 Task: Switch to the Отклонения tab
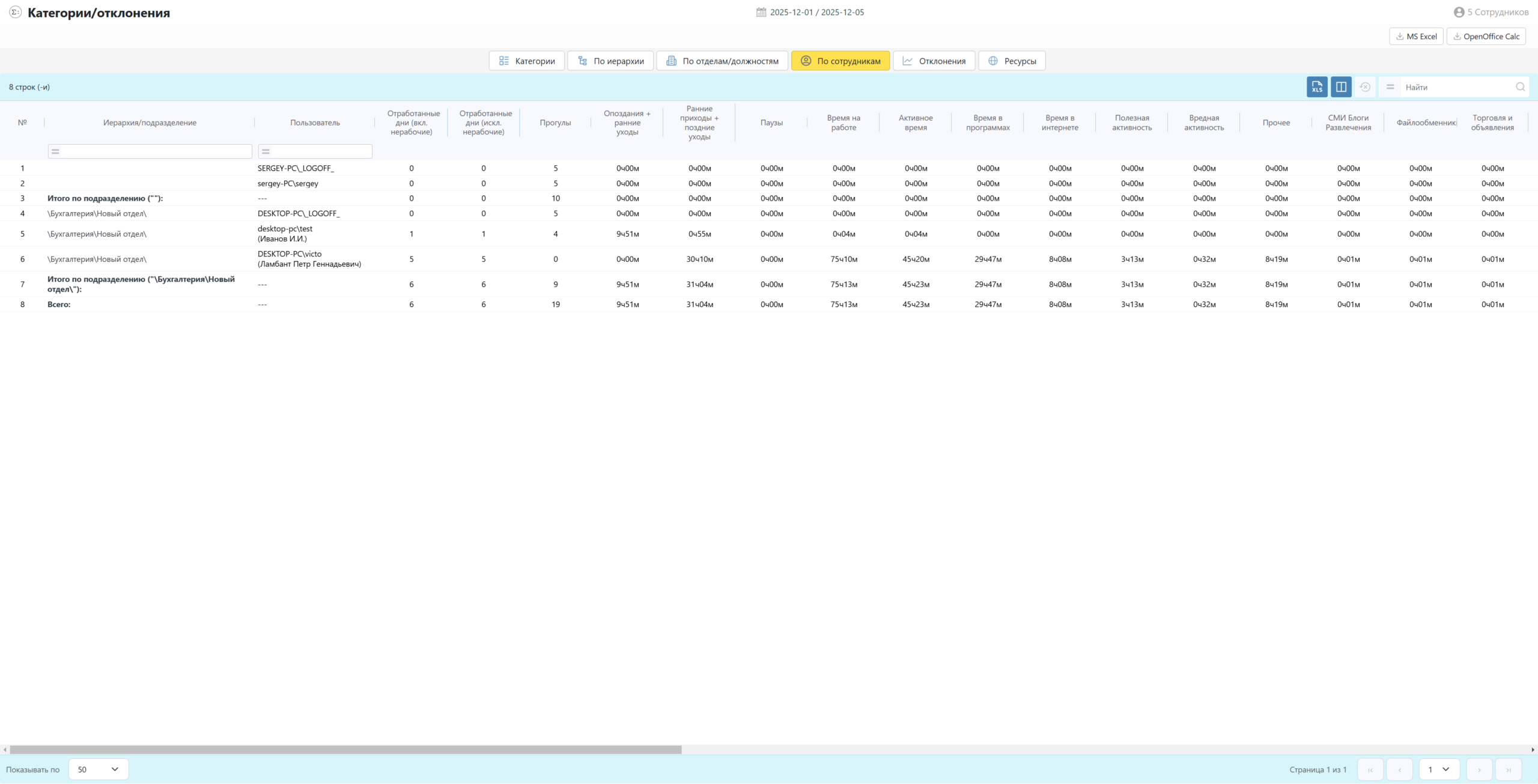click(x=934, y=61)
